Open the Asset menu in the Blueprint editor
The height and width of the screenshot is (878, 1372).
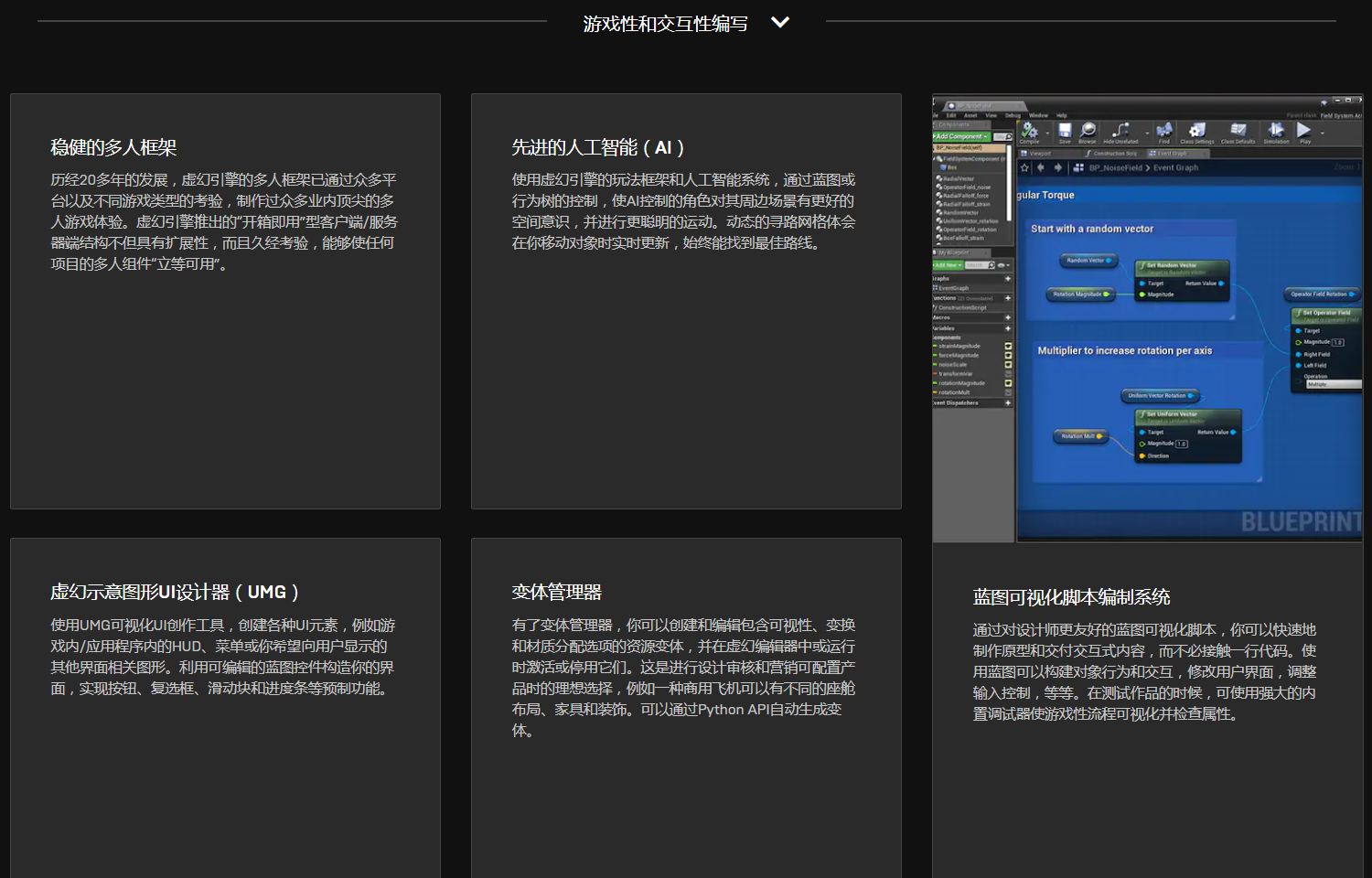point(970,115)
